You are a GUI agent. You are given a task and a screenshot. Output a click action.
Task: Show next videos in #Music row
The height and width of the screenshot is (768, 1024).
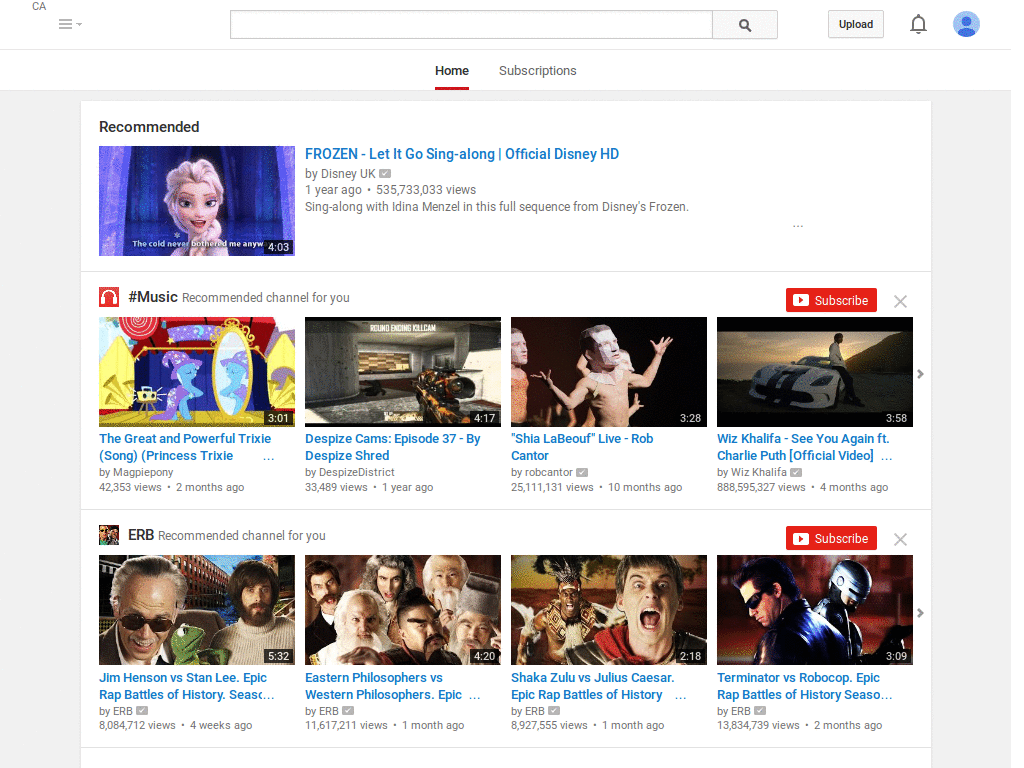coord(920,374)
